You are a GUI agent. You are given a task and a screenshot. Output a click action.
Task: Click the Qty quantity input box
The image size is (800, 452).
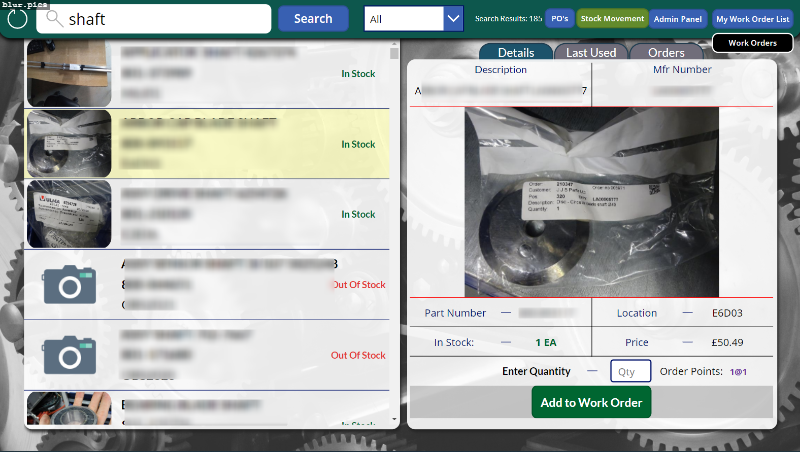631,371
